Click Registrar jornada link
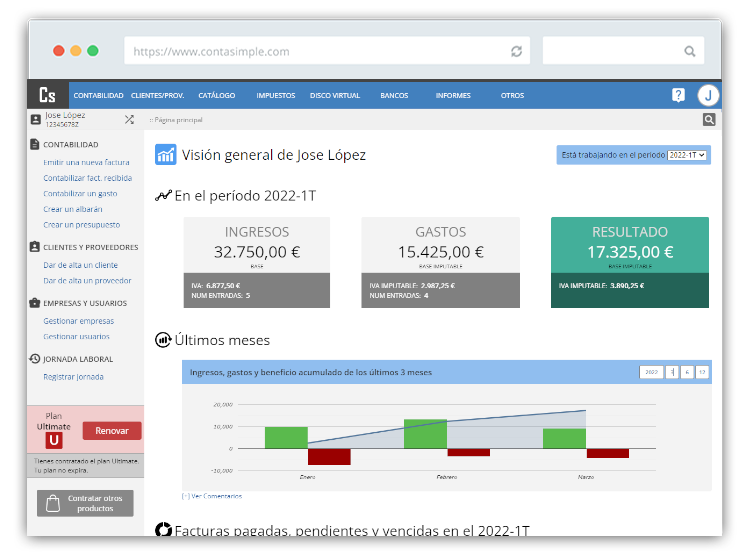This screenshot has width=750, height=552. click(73, 377)
